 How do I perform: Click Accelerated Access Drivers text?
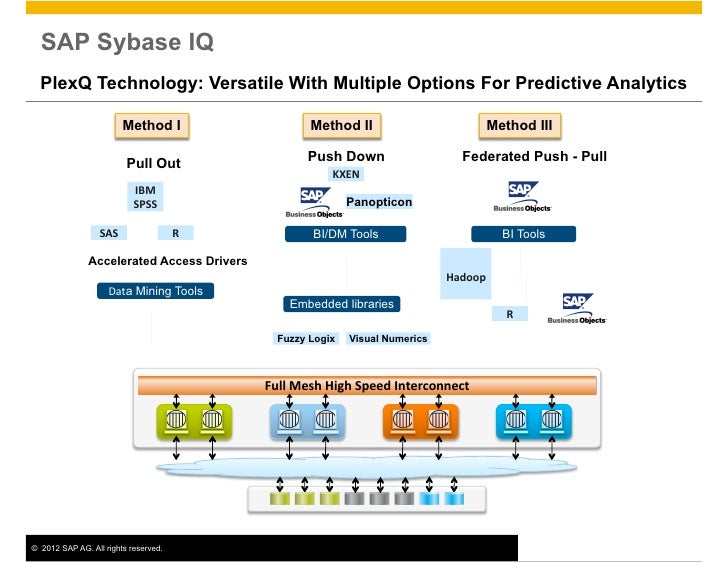click(168, 261)
